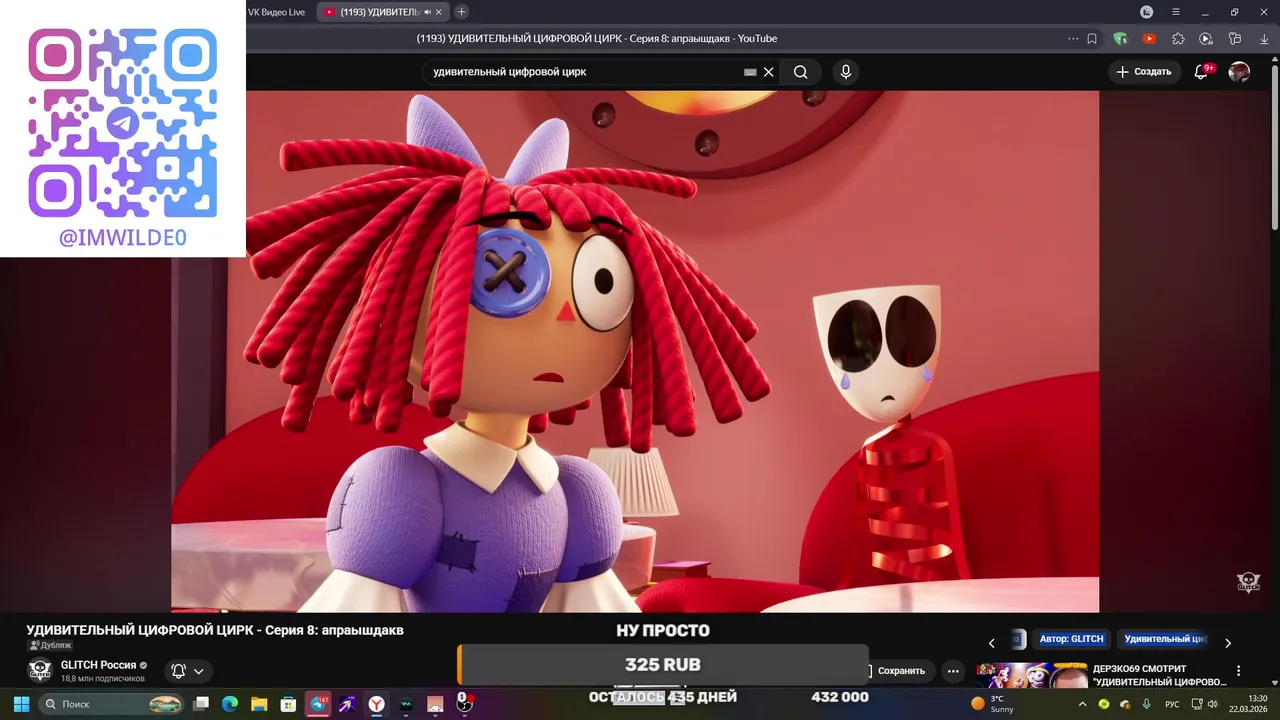
Task: Click the 325 RUB donation goal bar
Action: tap(662, 664)
